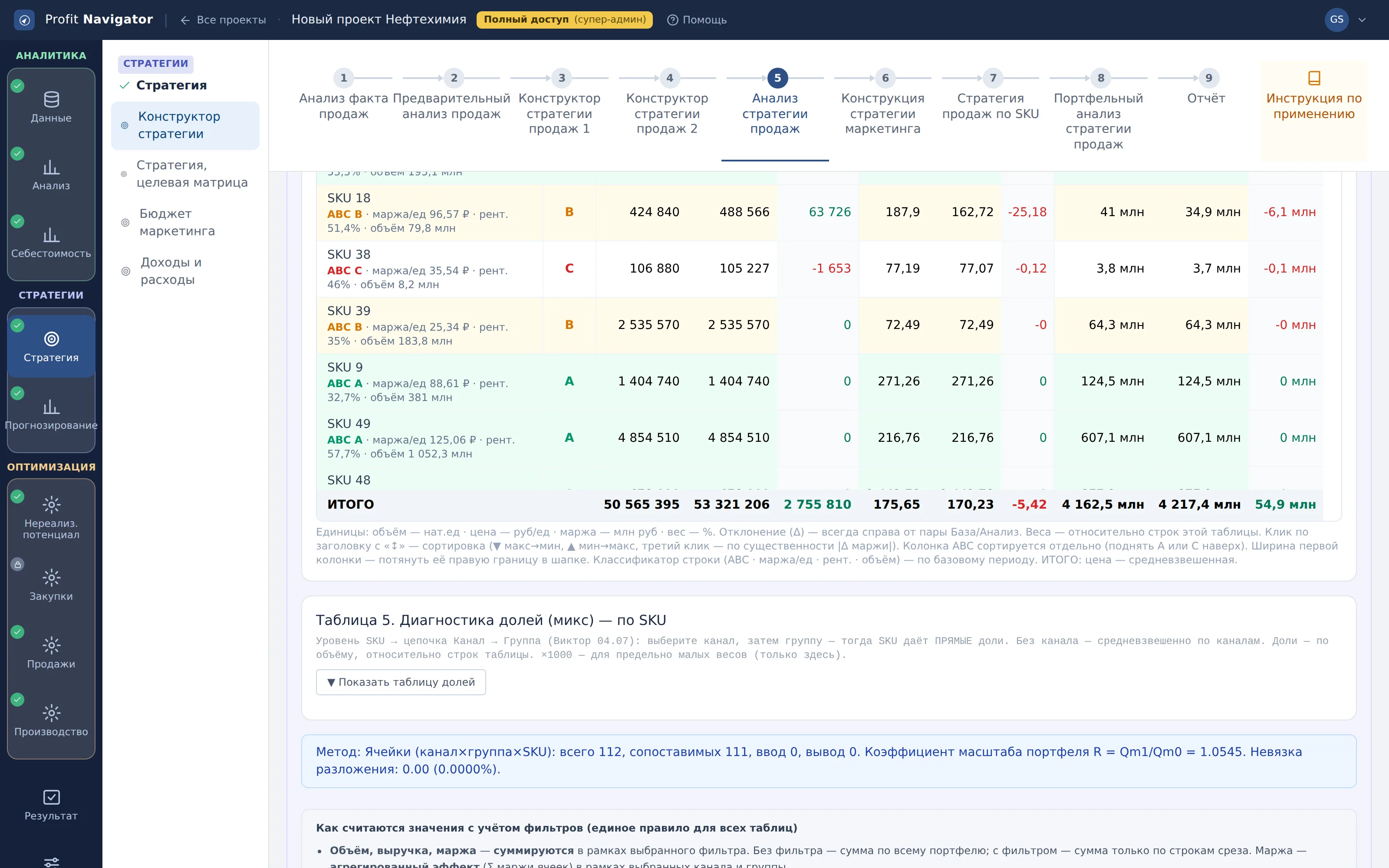Click the ИТОГО row label

[x=350, y=505]
